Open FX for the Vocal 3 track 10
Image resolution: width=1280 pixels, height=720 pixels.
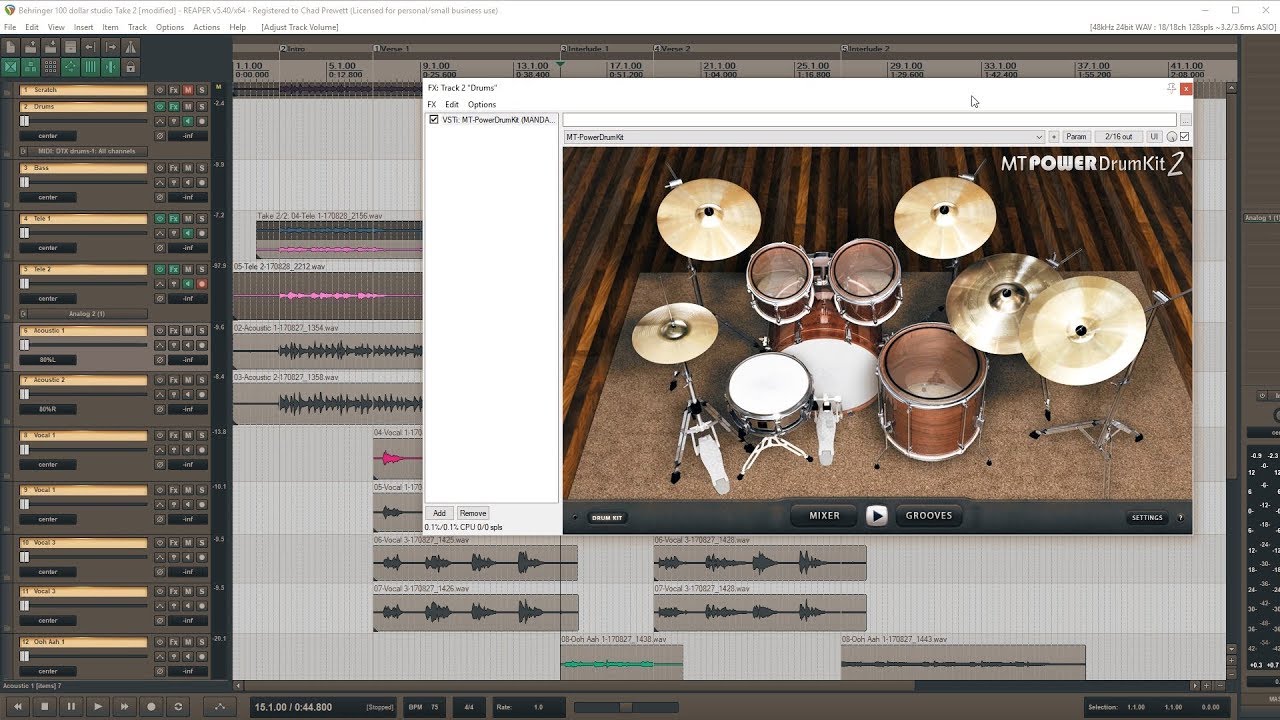click(x=174, y=543)
